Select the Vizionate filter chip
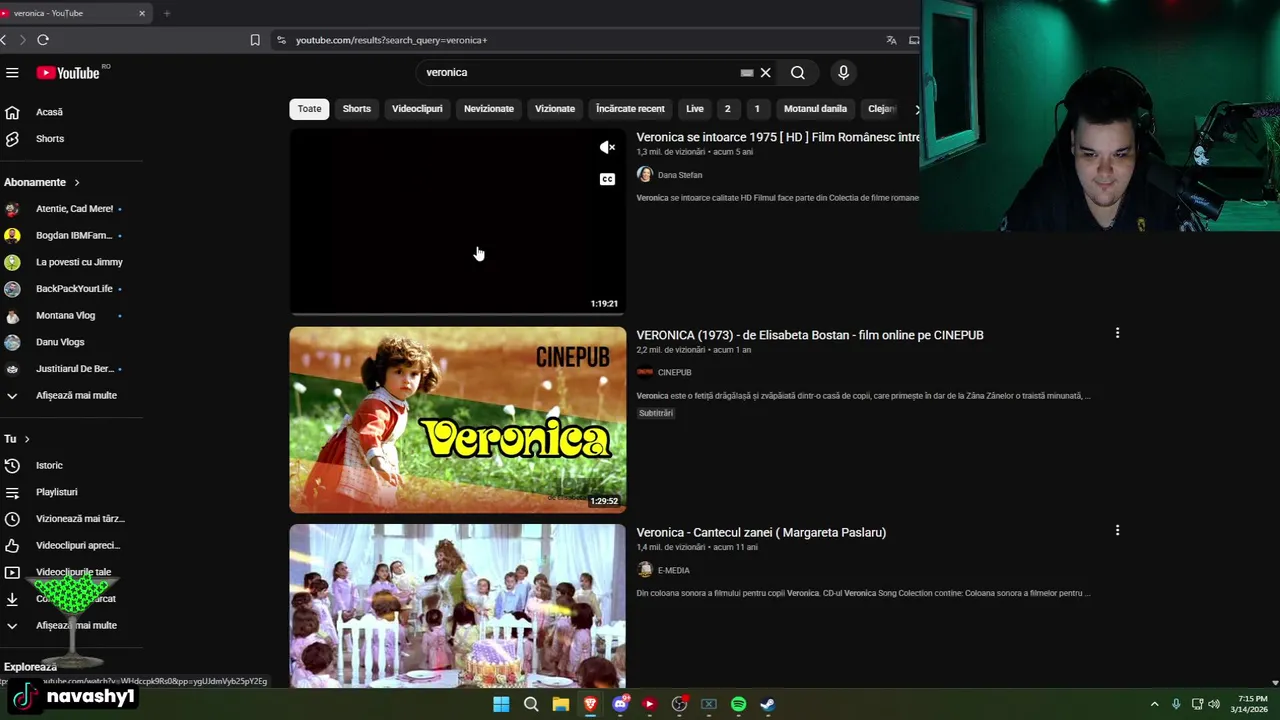Image resolution: width=1280 pixels, height=720 pixels. pos(555,109)
